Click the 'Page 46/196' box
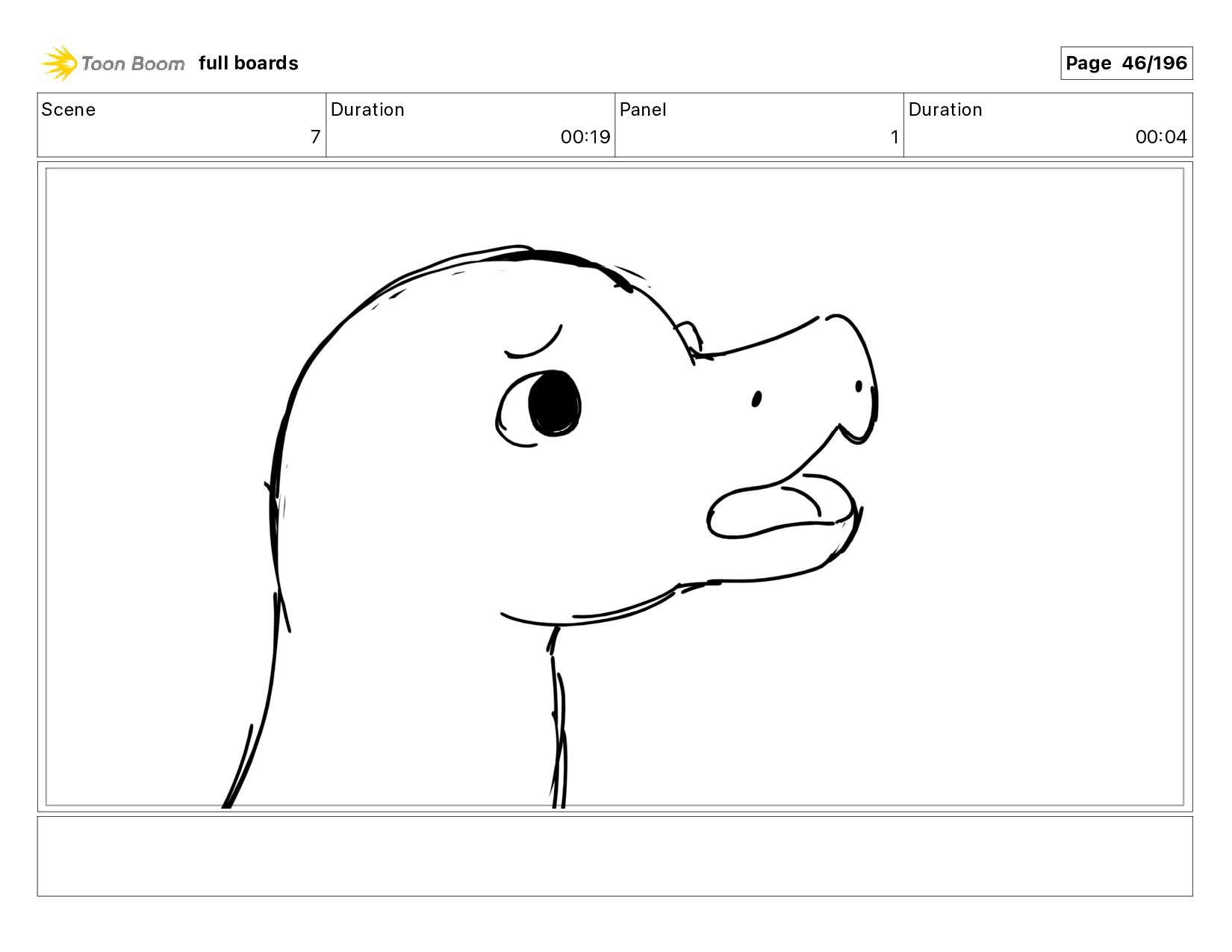The image size is (1232, 952). 1126,63
